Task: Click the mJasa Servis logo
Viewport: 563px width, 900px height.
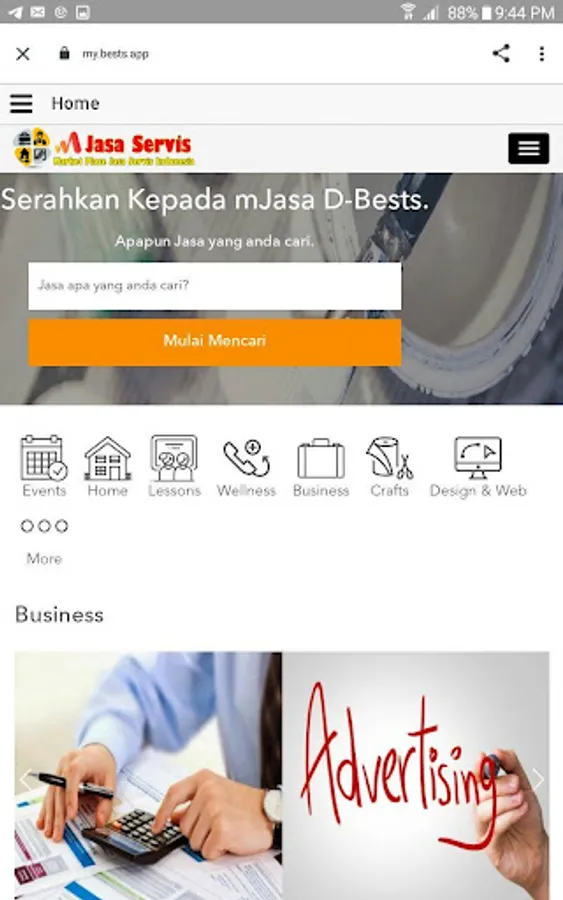Action: 104,148
